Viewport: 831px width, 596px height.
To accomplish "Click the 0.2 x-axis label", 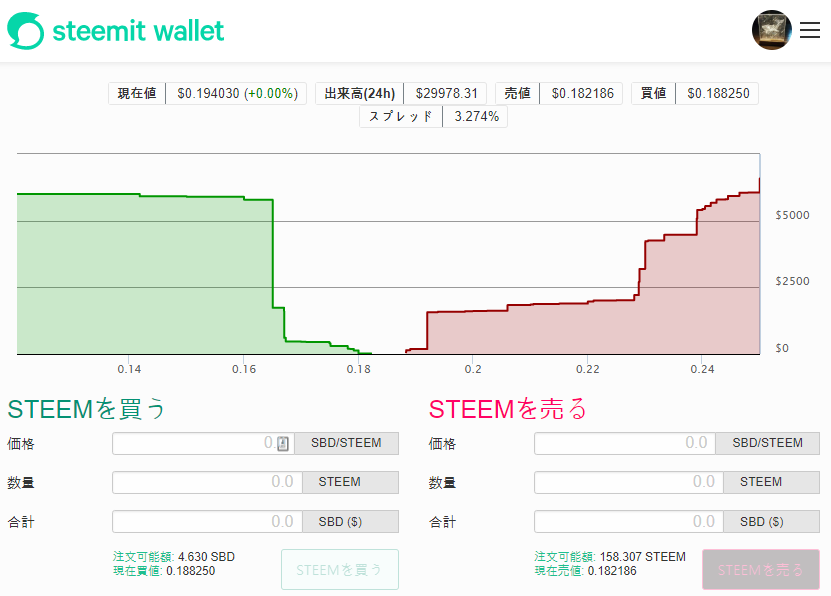I will click(473, 369).
